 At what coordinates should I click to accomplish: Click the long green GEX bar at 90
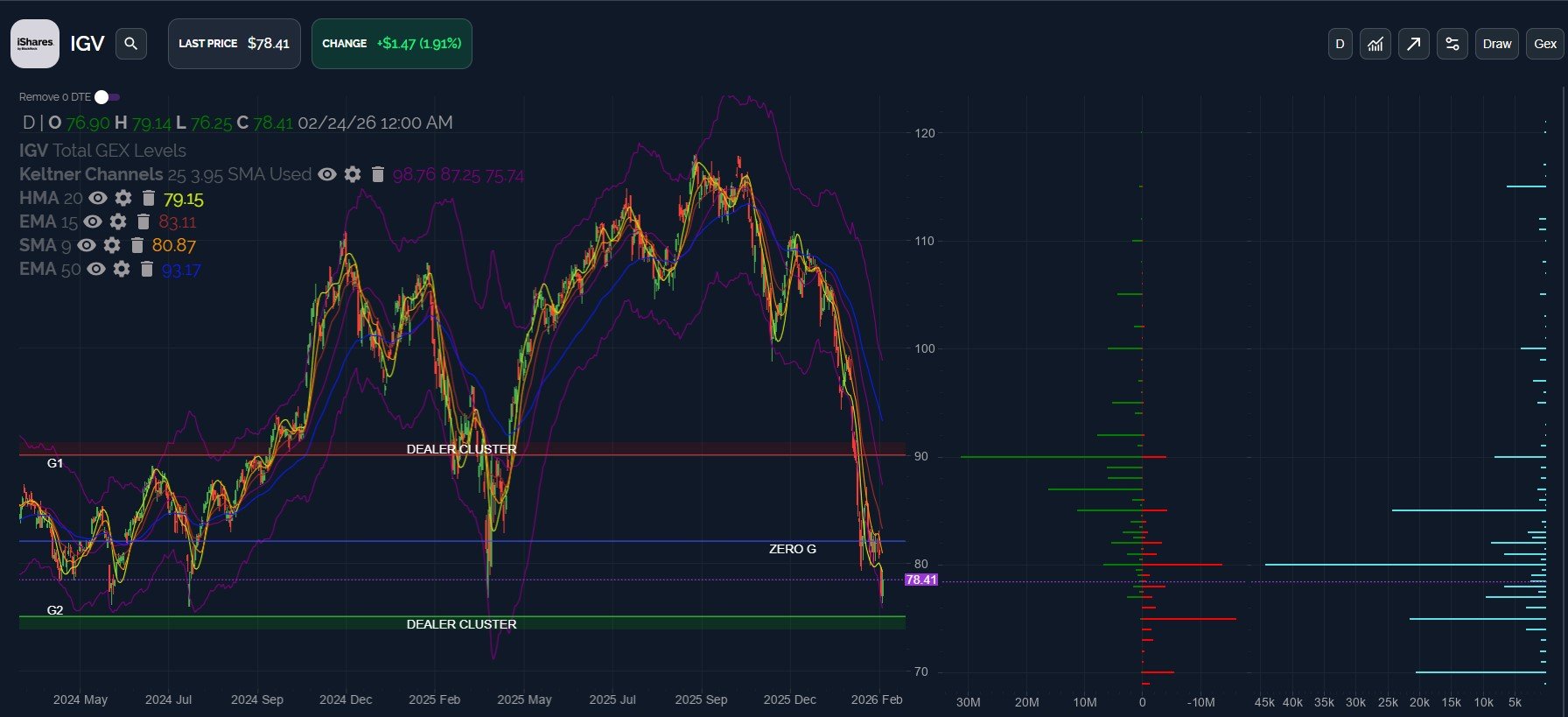(x=1051, y=457)
